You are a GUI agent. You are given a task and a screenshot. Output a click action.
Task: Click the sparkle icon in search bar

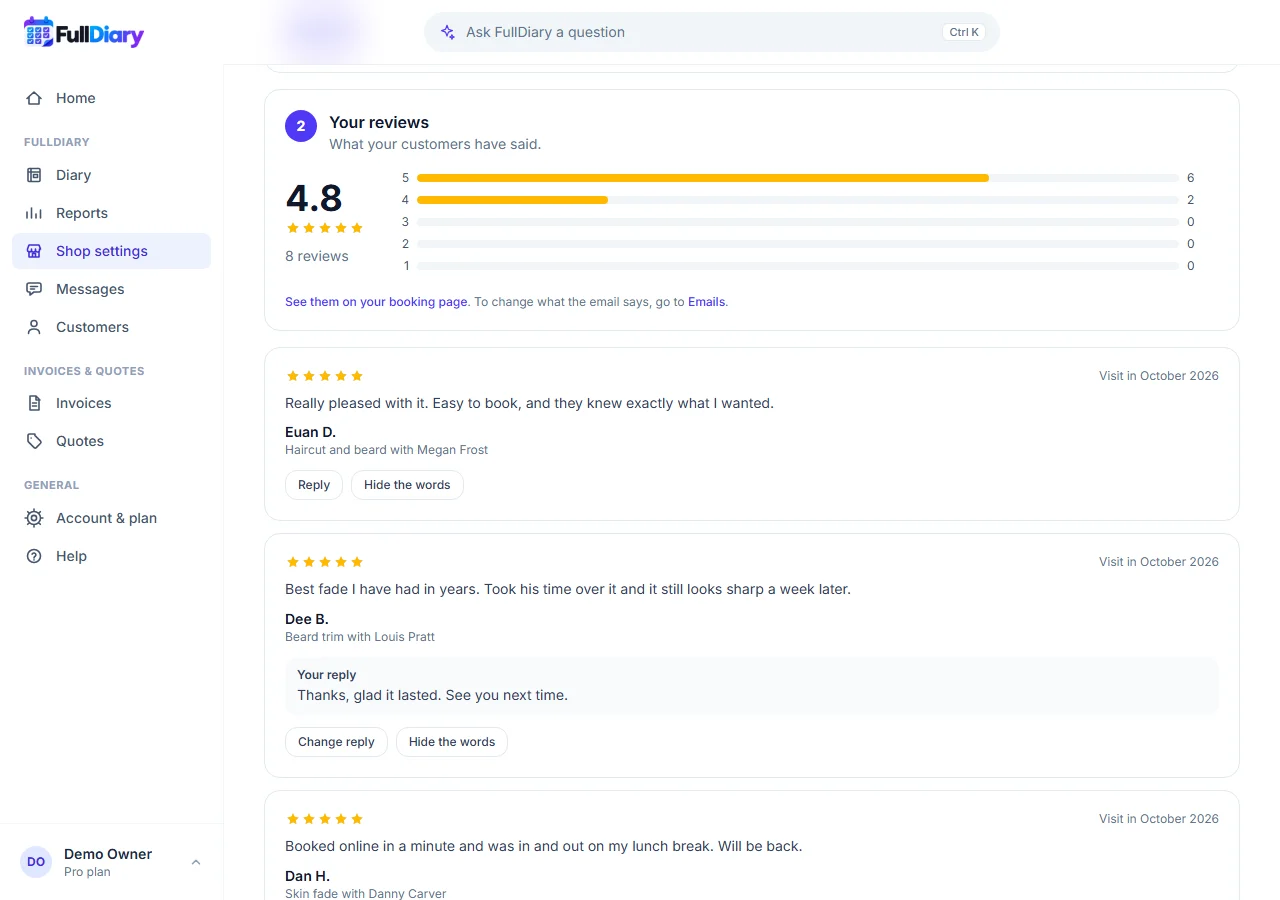pos(448,32)
